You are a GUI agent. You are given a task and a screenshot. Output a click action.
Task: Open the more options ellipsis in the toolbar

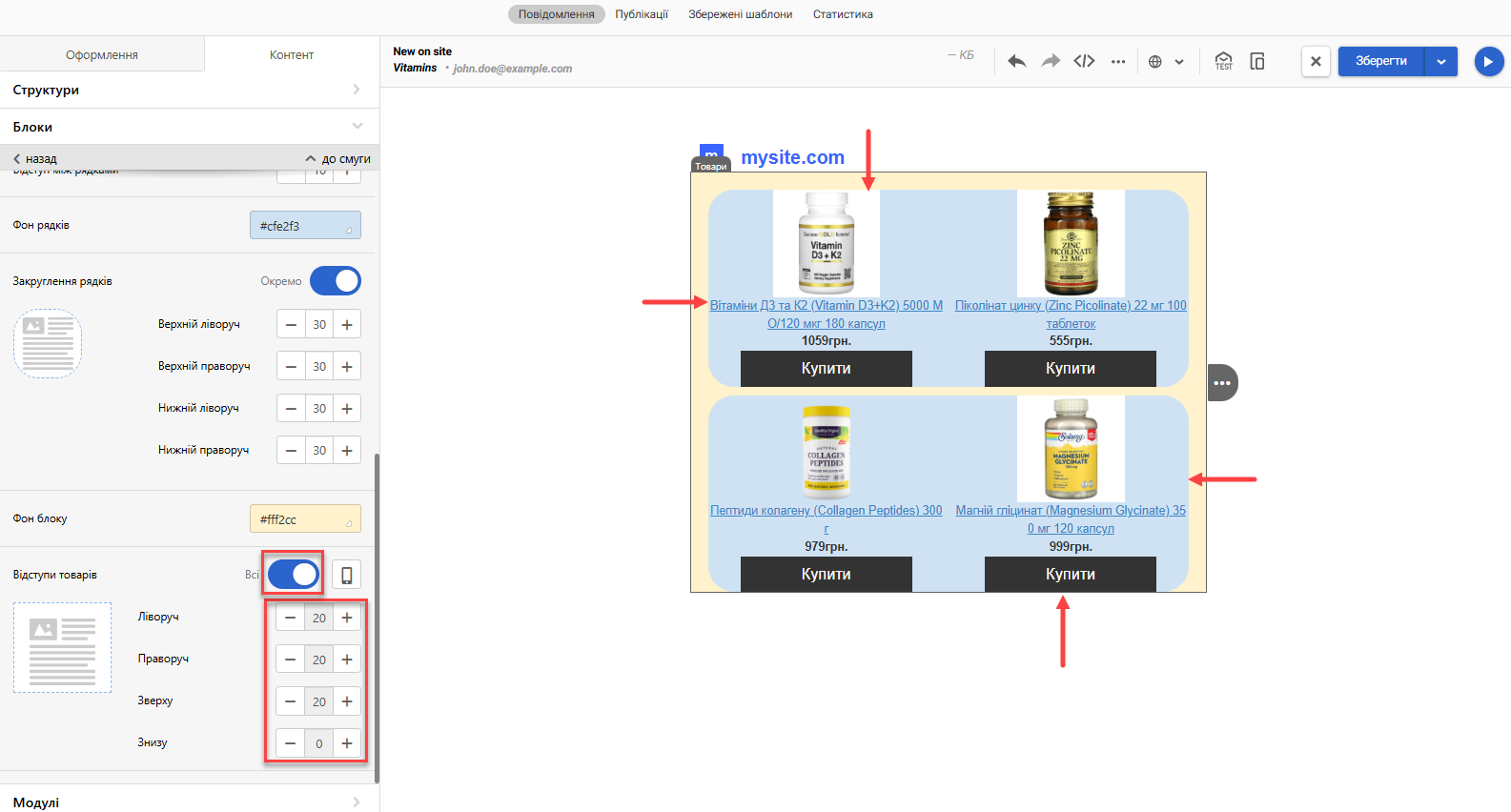coord(1118,61)
